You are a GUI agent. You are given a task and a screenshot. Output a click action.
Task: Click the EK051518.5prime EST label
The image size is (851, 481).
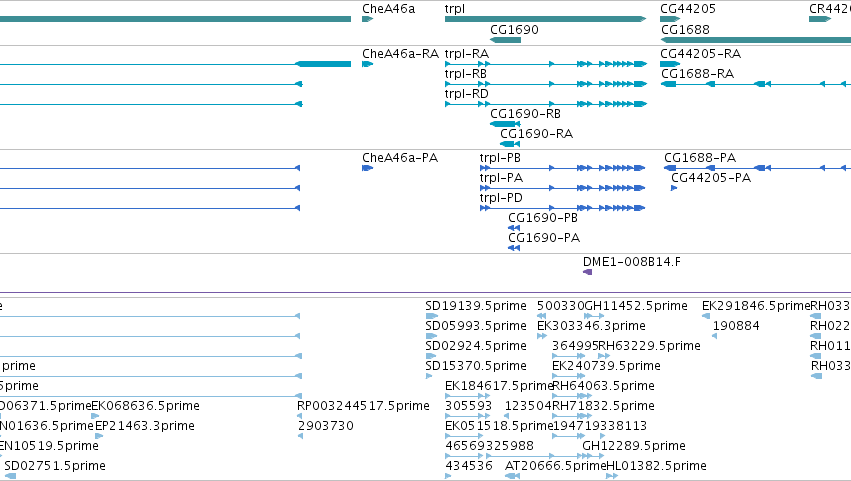pos(498,427)
